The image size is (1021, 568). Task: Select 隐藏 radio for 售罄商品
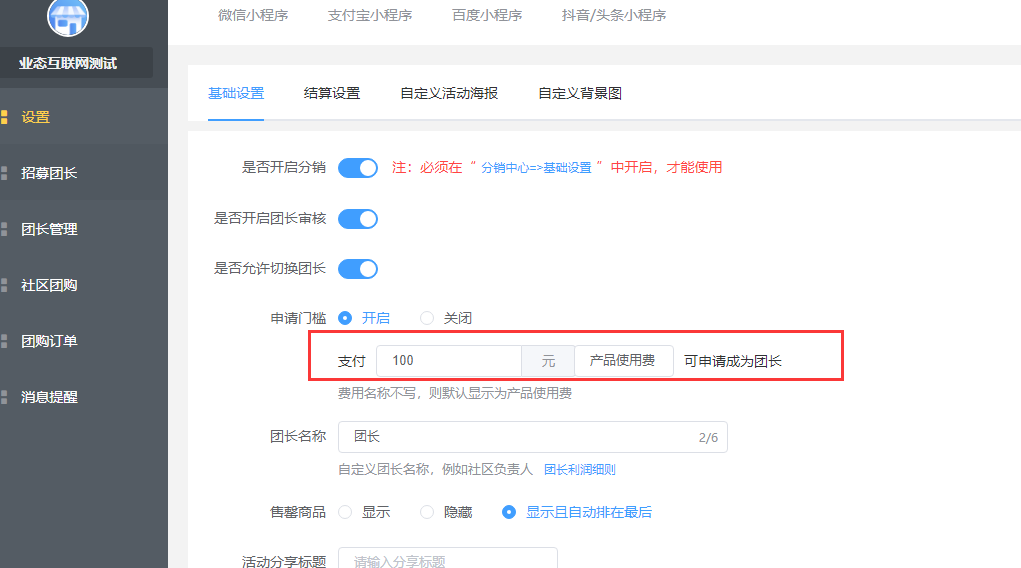(427, 512)
